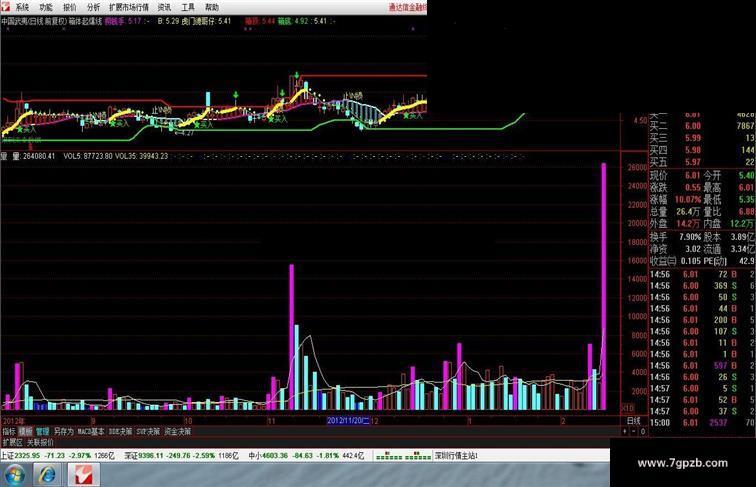Switch to DDE决策 template
The image size is (756, 487).
click(x=120, y=432)
